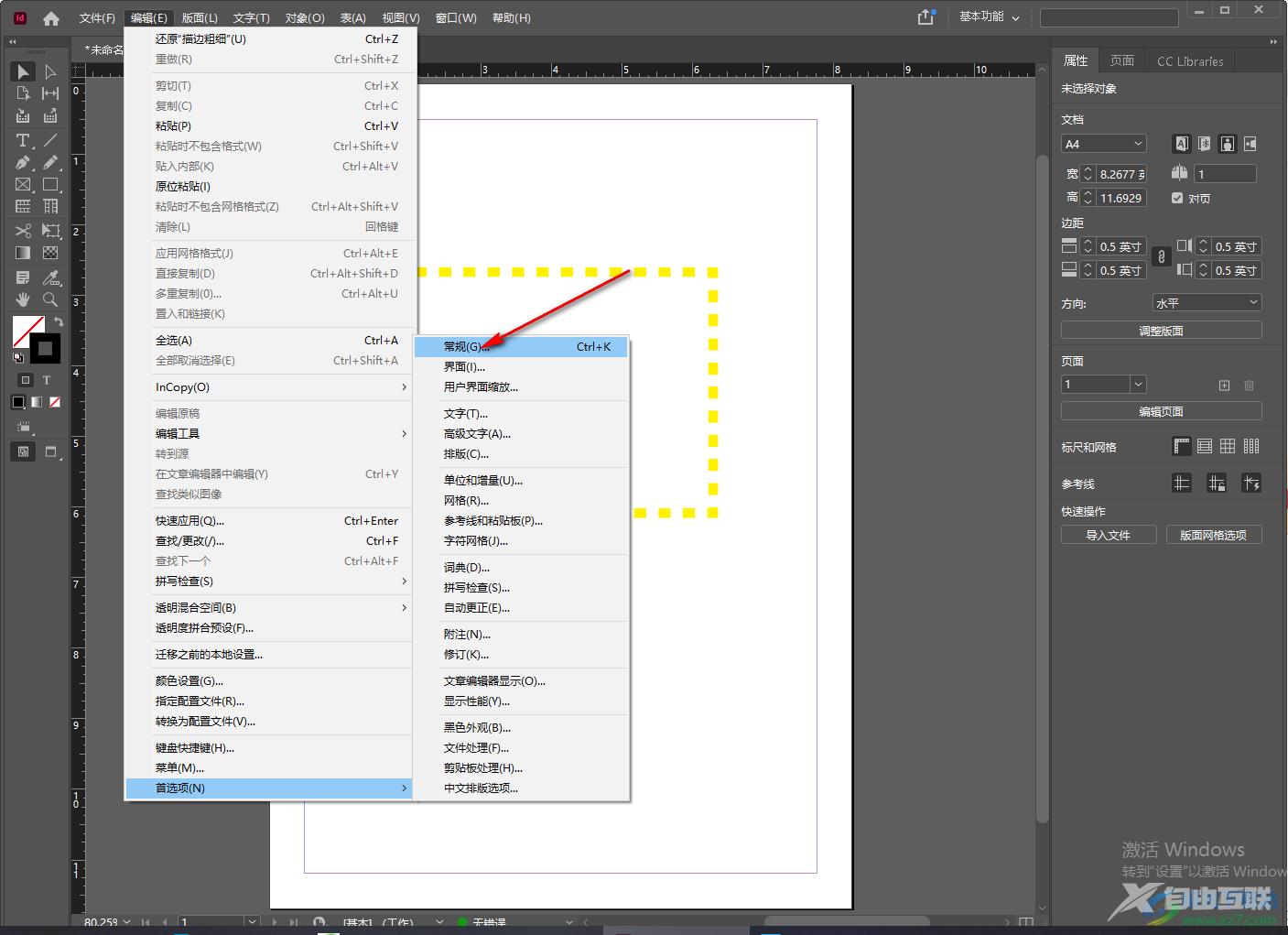The width and height of the screenshot is (1288, 935).
Task: Click the swap fill and stroke arrow
Action: point(59,321)
